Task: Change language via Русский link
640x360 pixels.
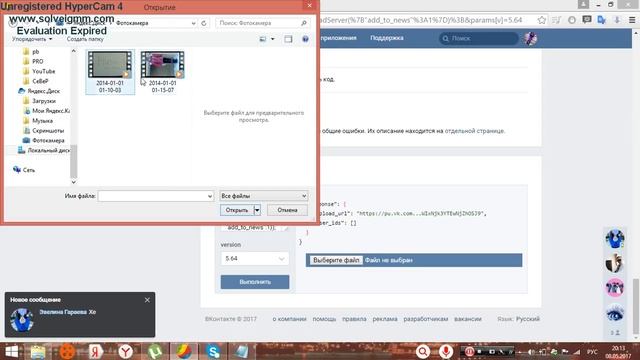Action: [x=528, y=319]
